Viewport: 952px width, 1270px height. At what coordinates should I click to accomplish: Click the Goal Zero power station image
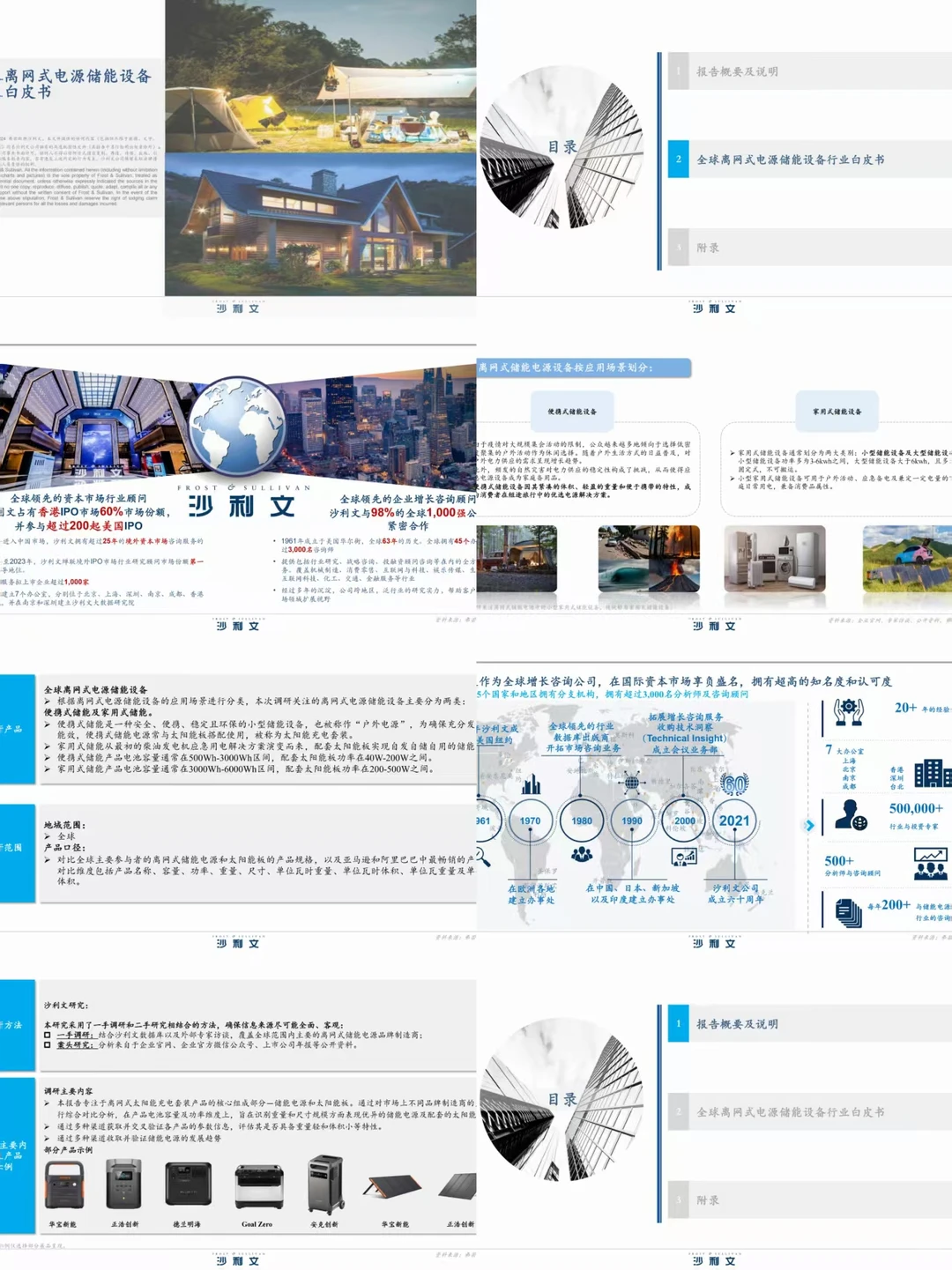pyautogui.click(x=257, y=1187)
